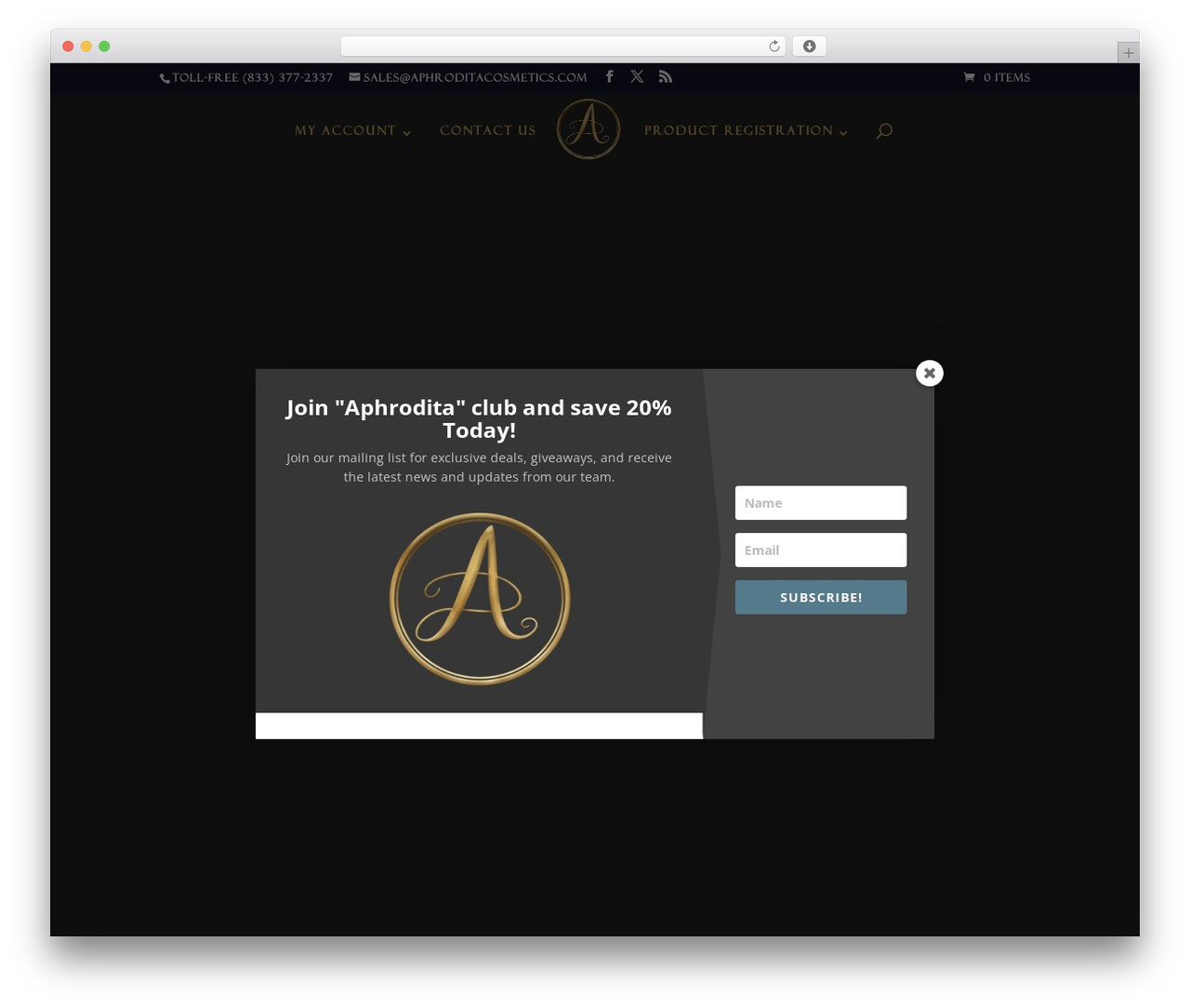
Task: Expand the Product Registration menu arrow
Action: pos(843,132)
